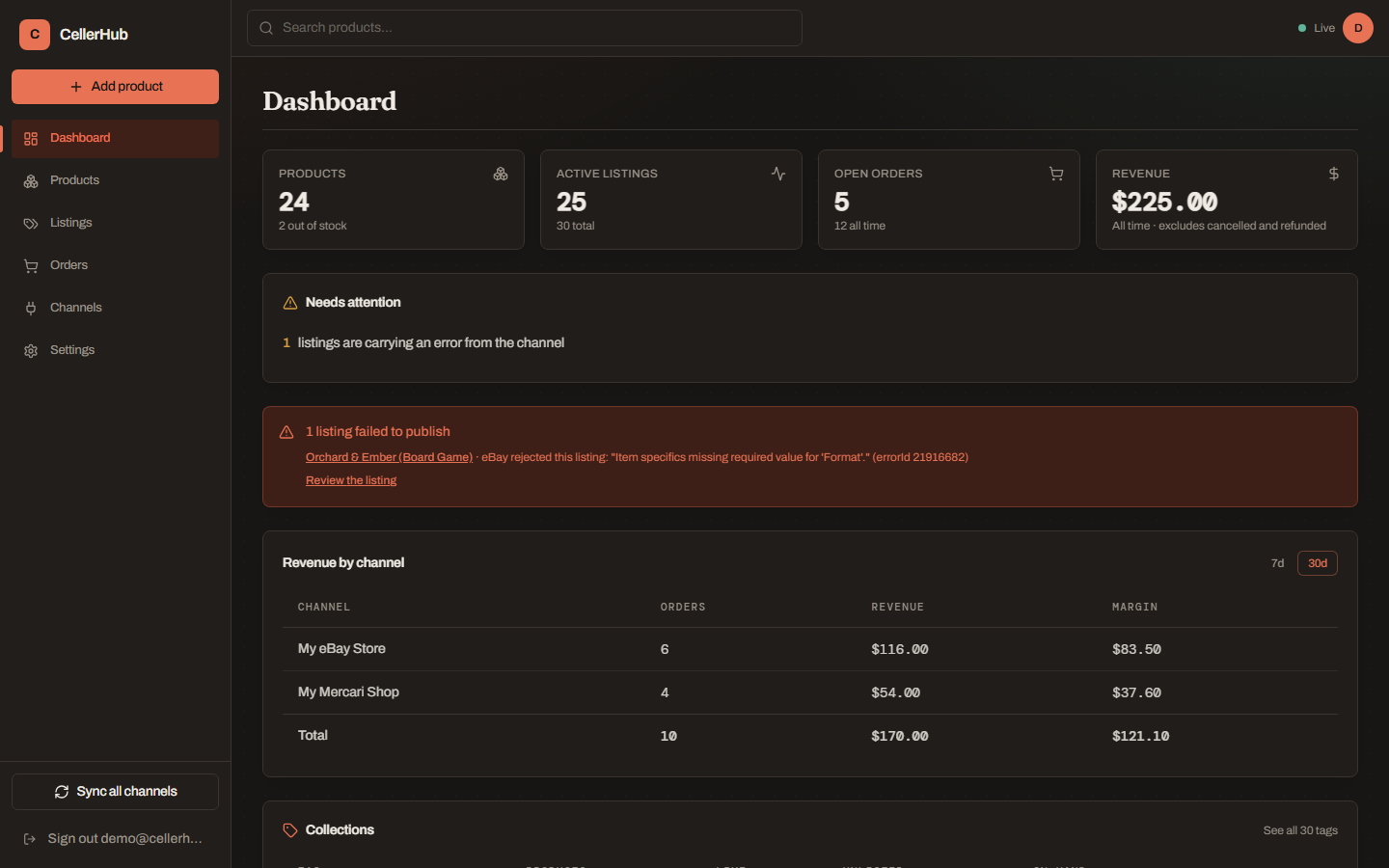Viewport: 1389px width, 868px height.
Task: Open Orchard & Ember (Board Game) link
Action: 389,457
